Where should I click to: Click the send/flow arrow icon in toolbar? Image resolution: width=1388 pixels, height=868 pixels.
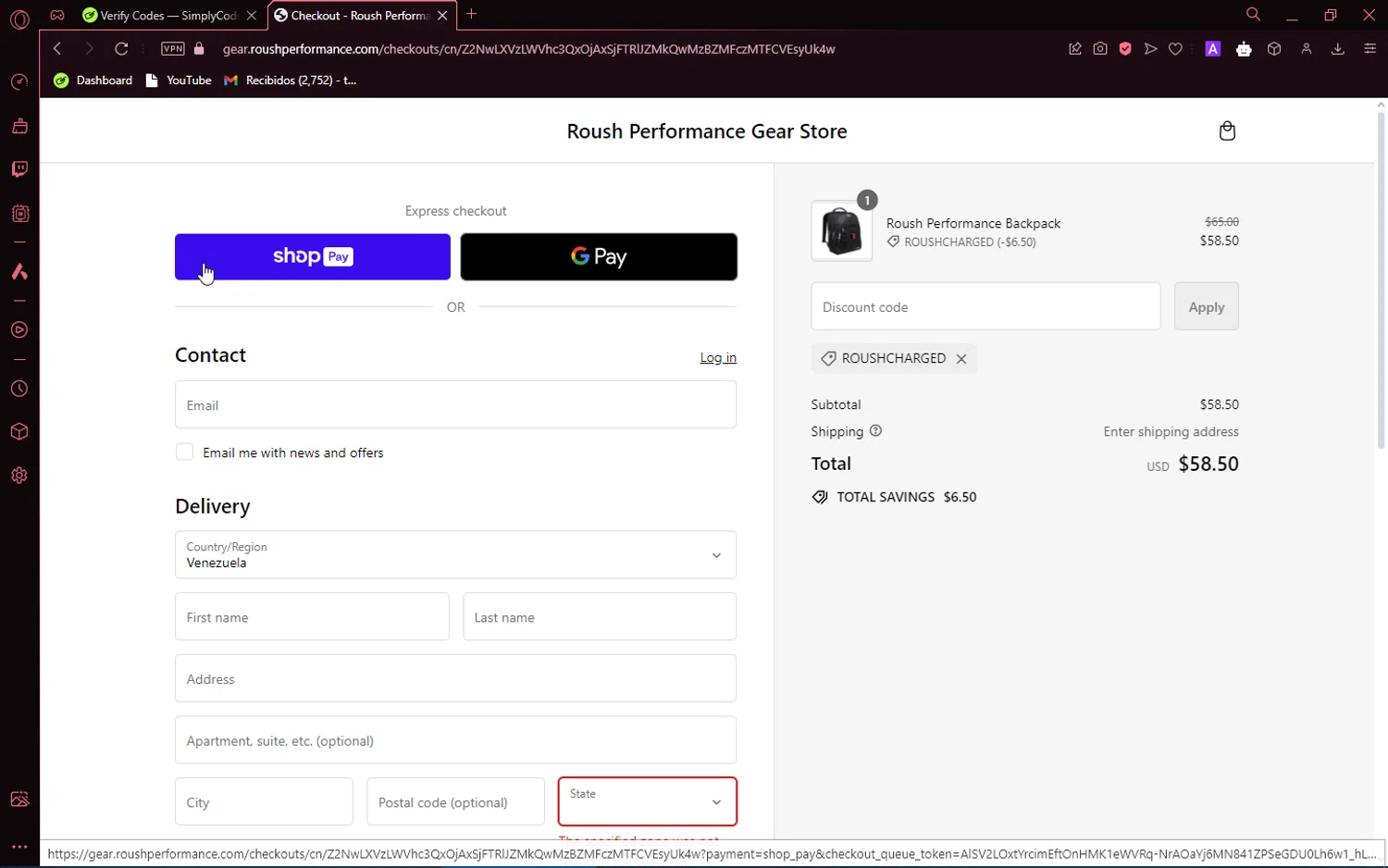pyautogui.click(x=1151, y=49)
